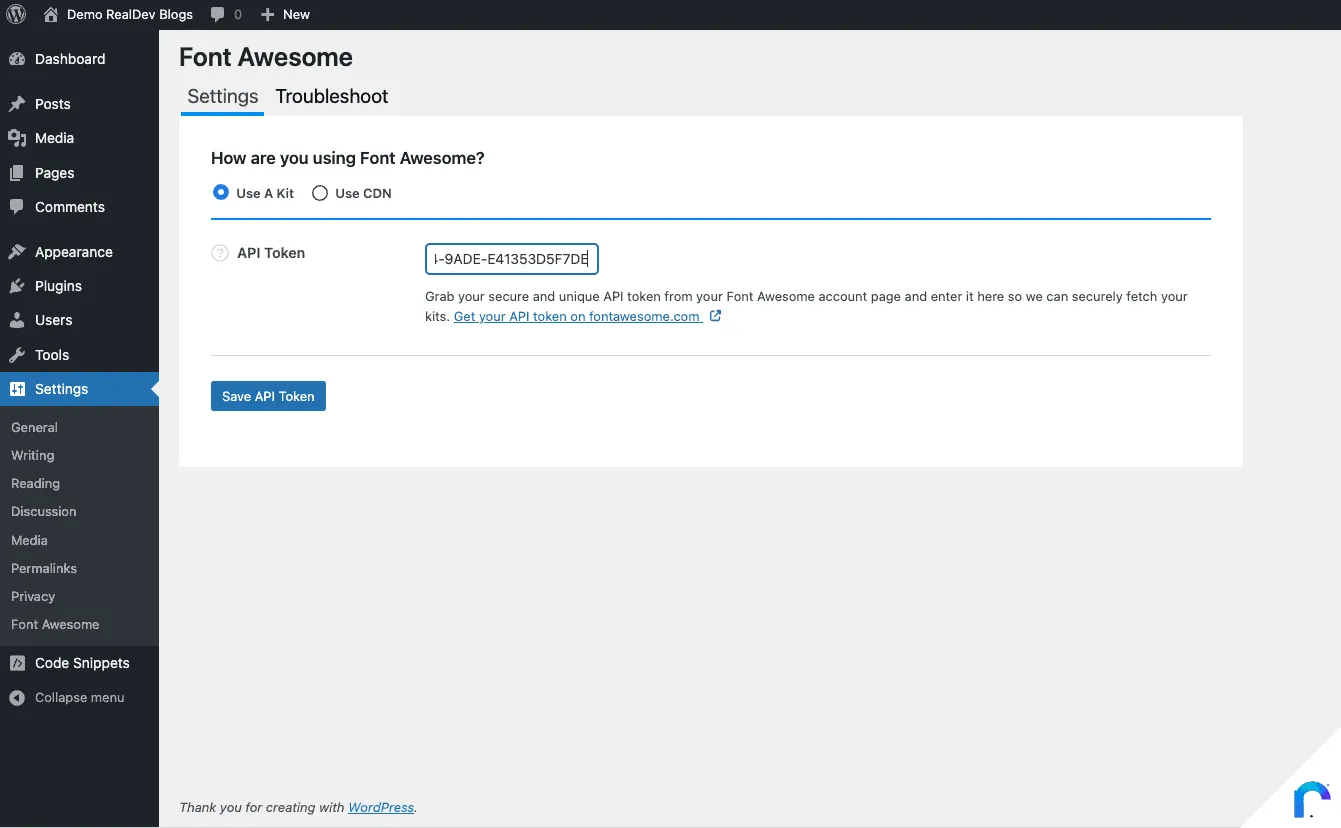Image resolution: width=1341 pixels, height=828 pixels.
Task: Open Permalinks settings submenu
Action: (44, 568)
